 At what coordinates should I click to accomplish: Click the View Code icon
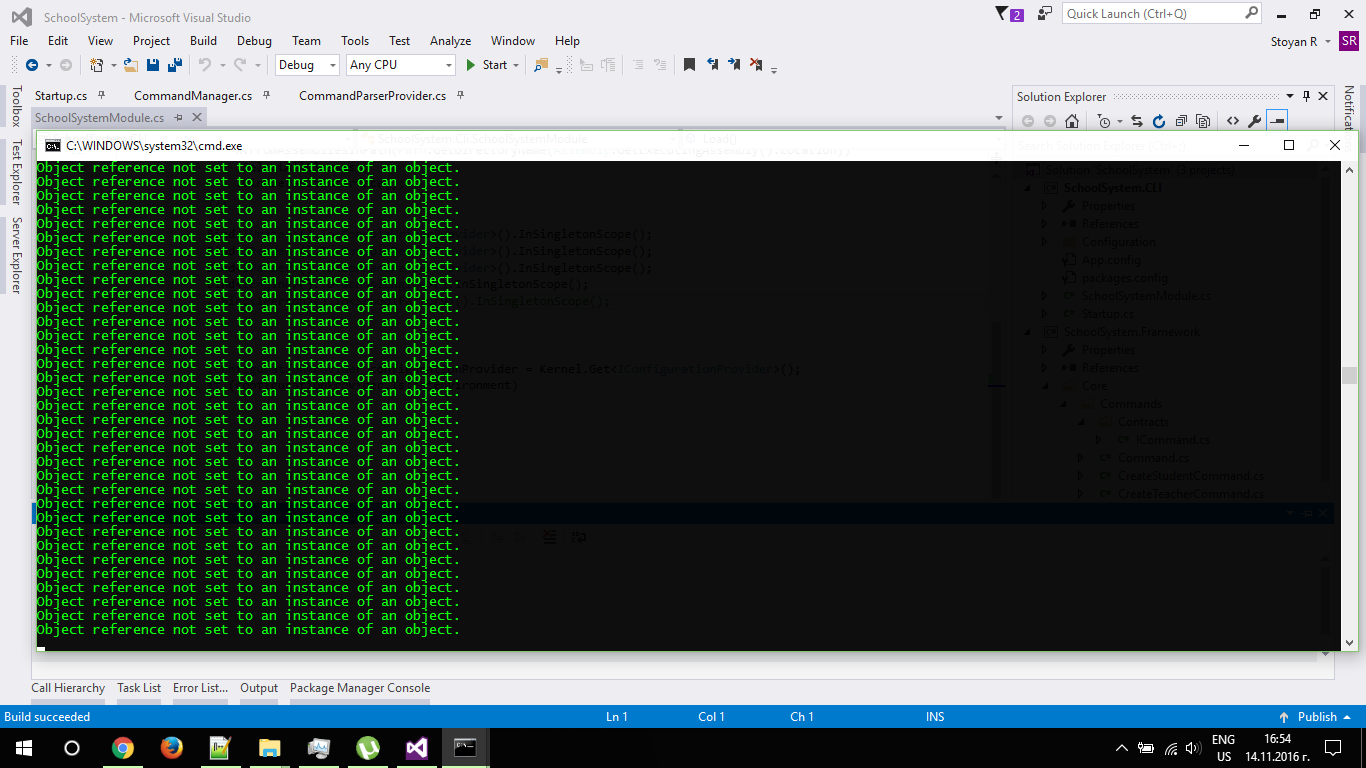click(1232, 121)
